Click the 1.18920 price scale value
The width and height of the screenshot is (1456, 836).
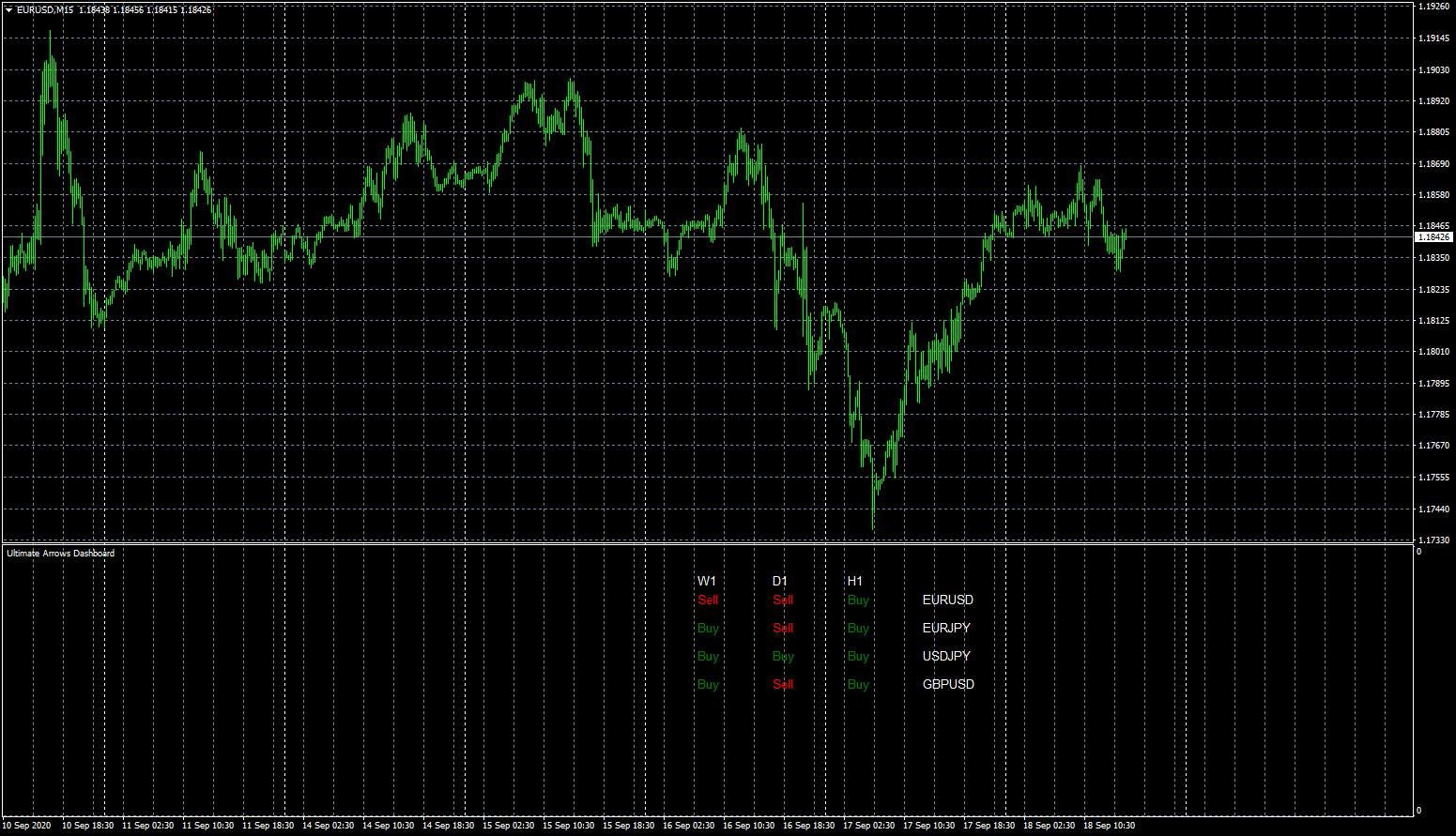point(1433,101)
